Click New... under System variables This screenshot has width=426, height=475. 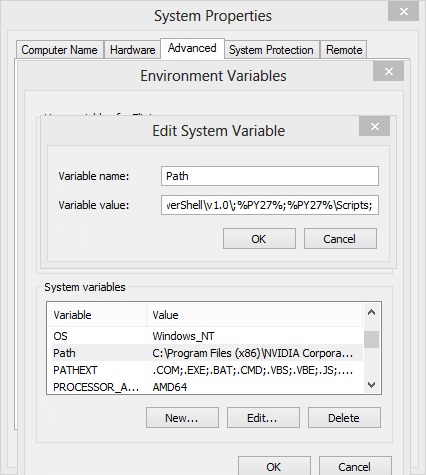click(x=182, y=417)
